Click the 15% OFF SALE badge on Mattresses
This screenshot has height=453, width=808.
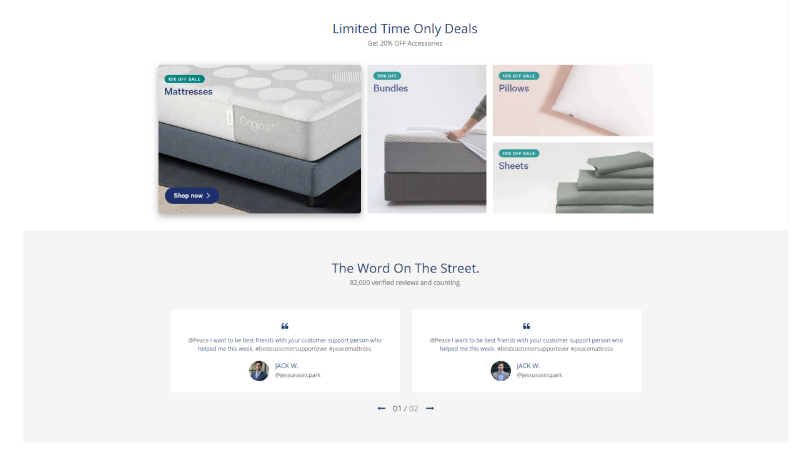click(184, 79)
